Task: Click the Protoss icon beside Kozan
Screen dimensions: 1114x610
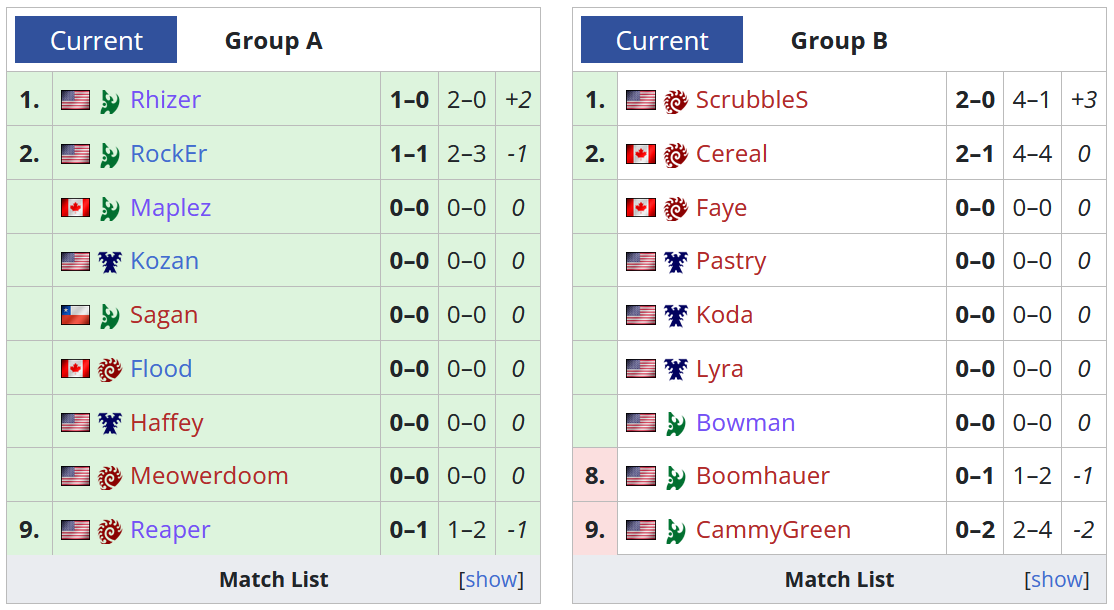Action: click(109, 261)
